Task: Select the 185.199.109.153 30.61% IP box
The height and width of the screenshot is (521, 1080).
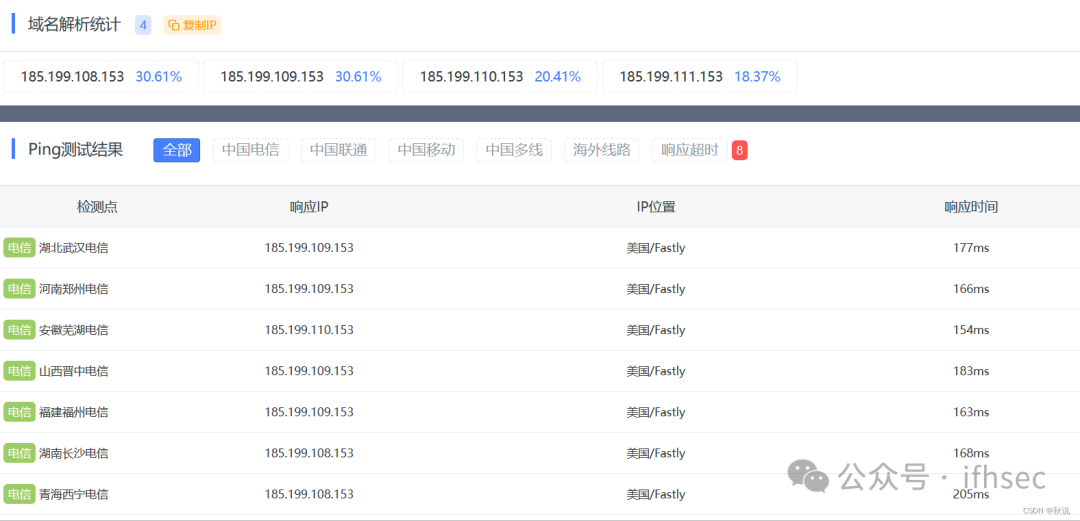Action: (x=301, y=76)
